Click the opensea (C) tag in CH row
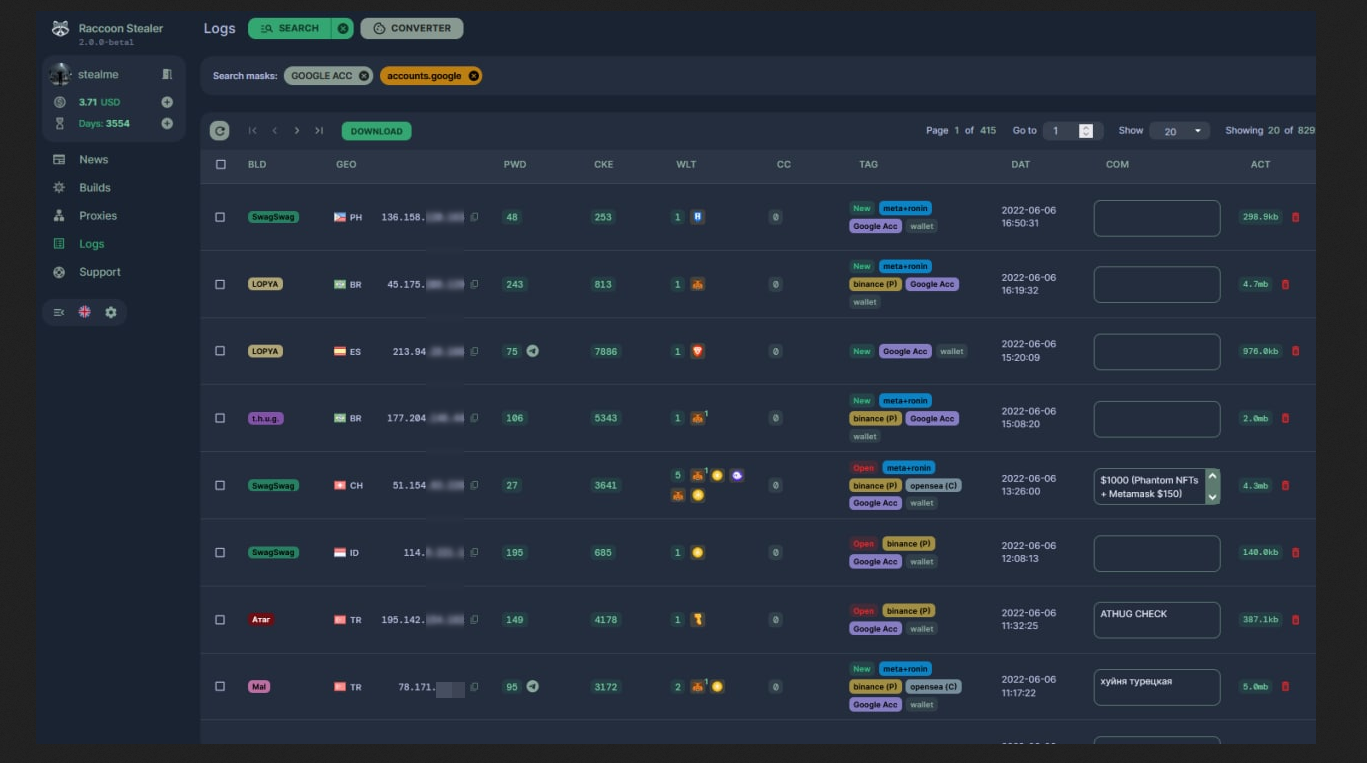 pos(933,486)
